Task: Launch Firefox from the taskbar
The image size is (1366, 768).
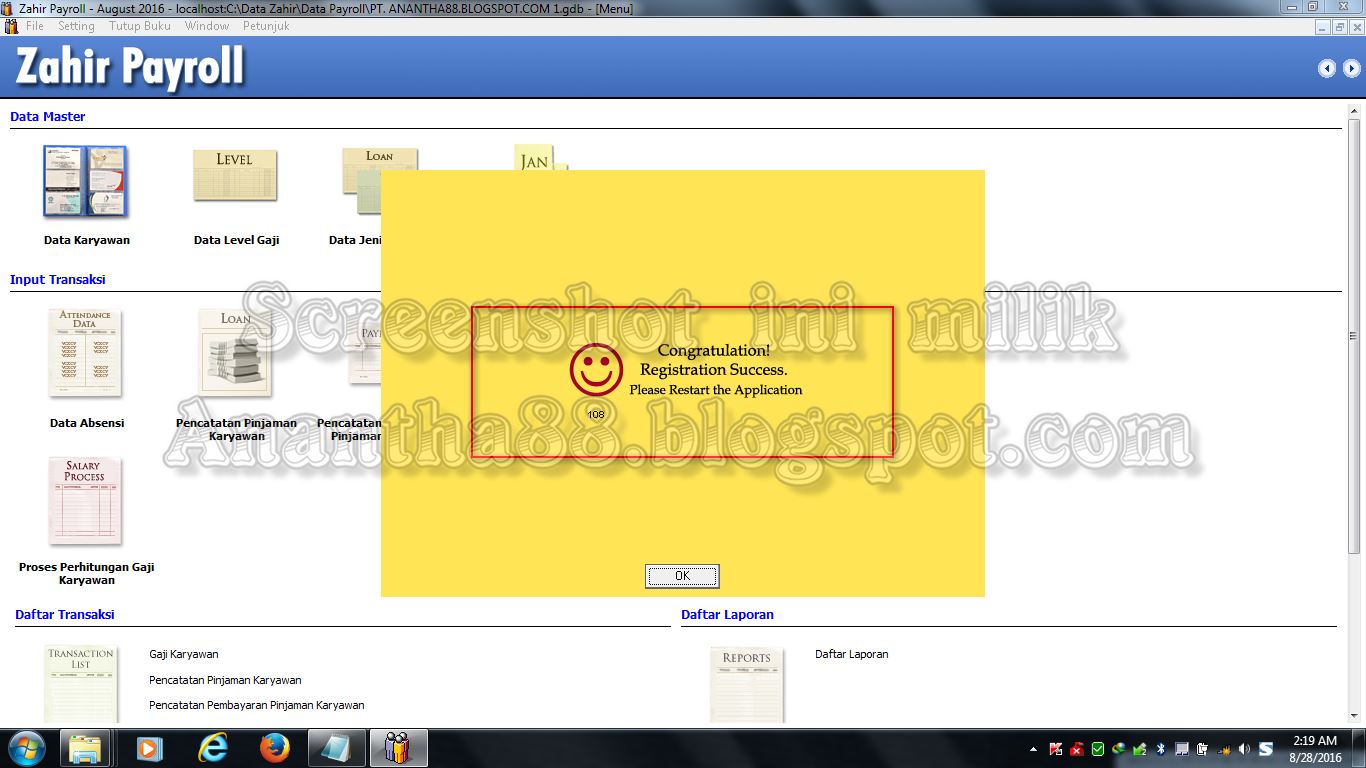Action: [x=274, y=748]
